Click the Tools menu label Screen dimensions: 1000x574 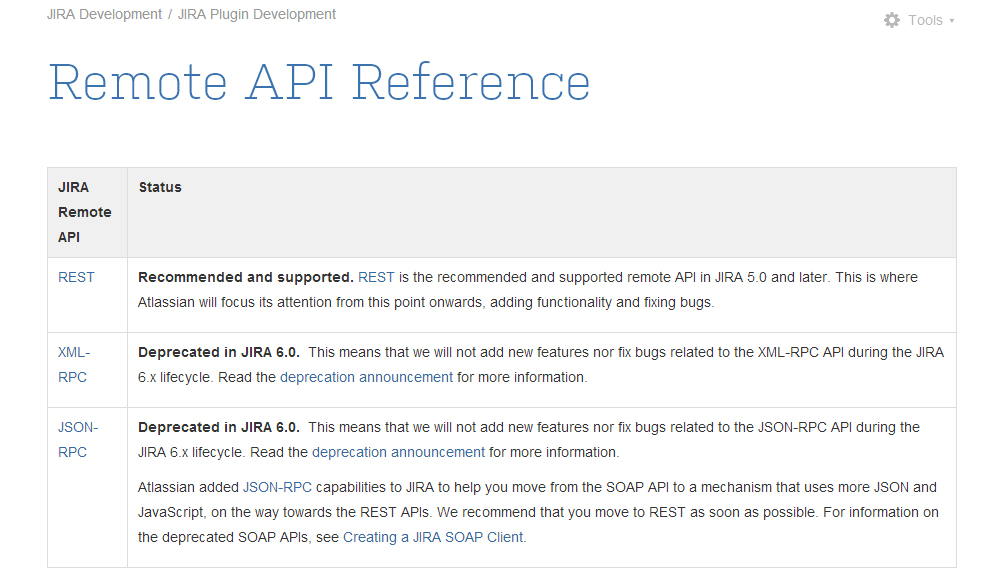click(x=925, y=20)
